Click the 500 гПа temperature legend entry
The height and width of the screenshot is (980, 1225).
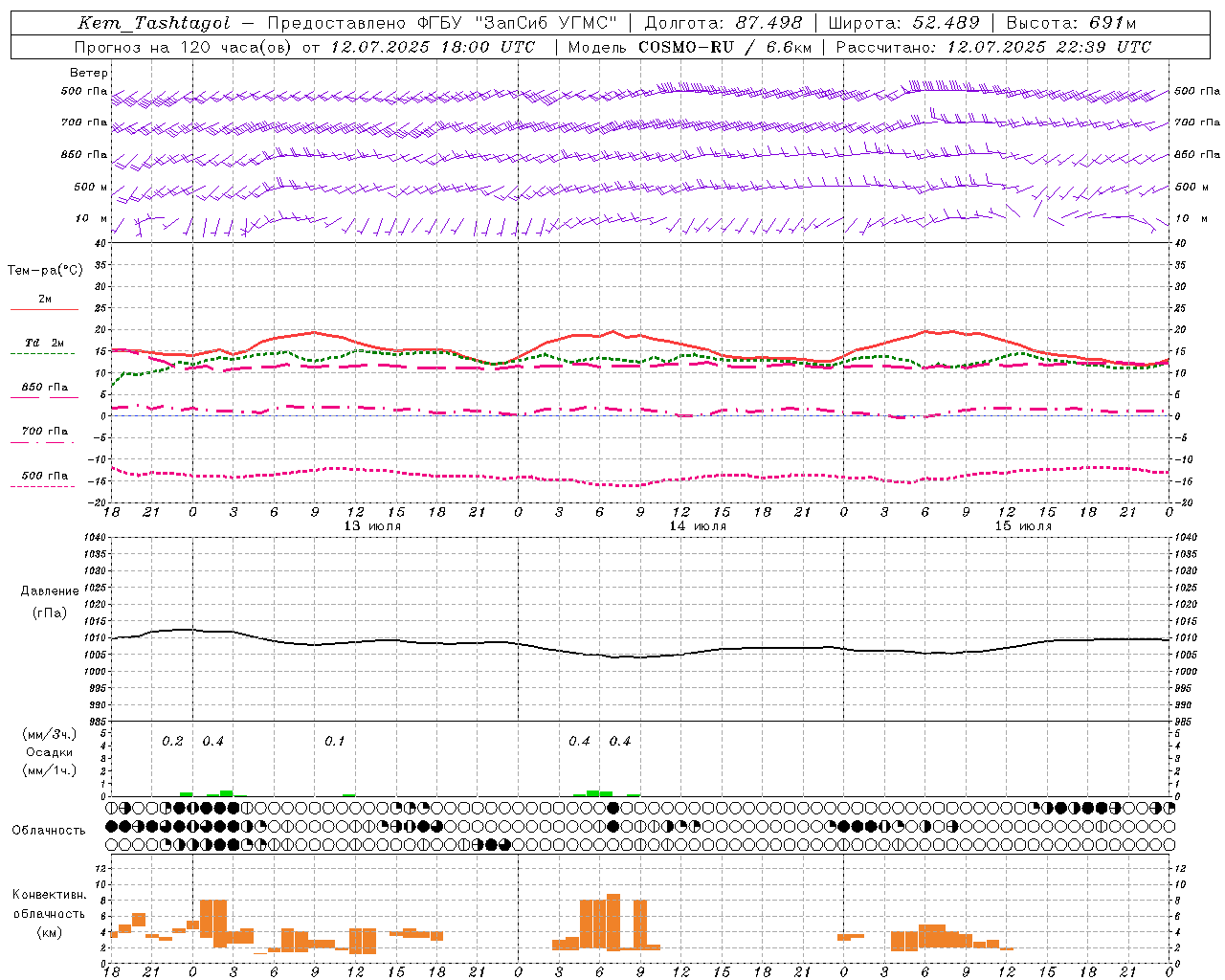coord(45,476)
